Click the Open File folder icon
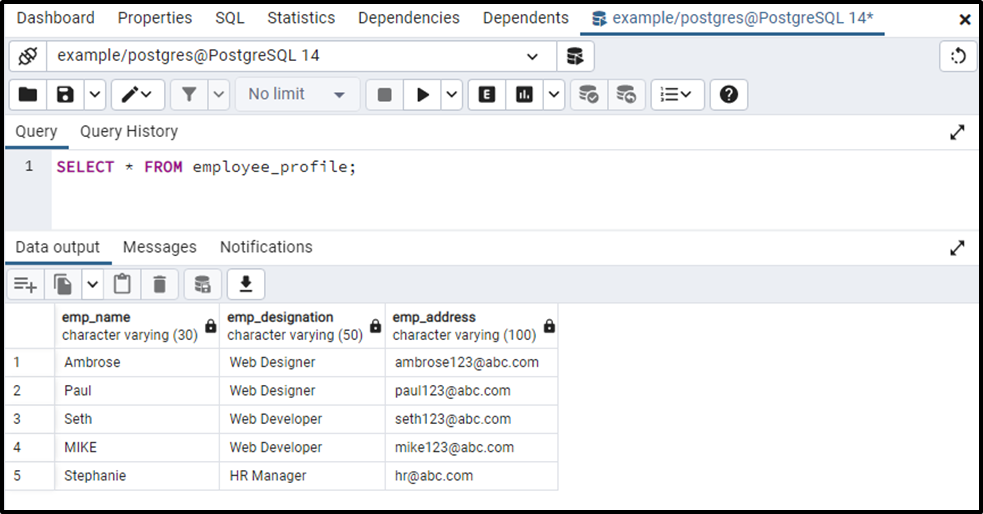This screenshot has height=514, width=983. [x=28, y=95]
